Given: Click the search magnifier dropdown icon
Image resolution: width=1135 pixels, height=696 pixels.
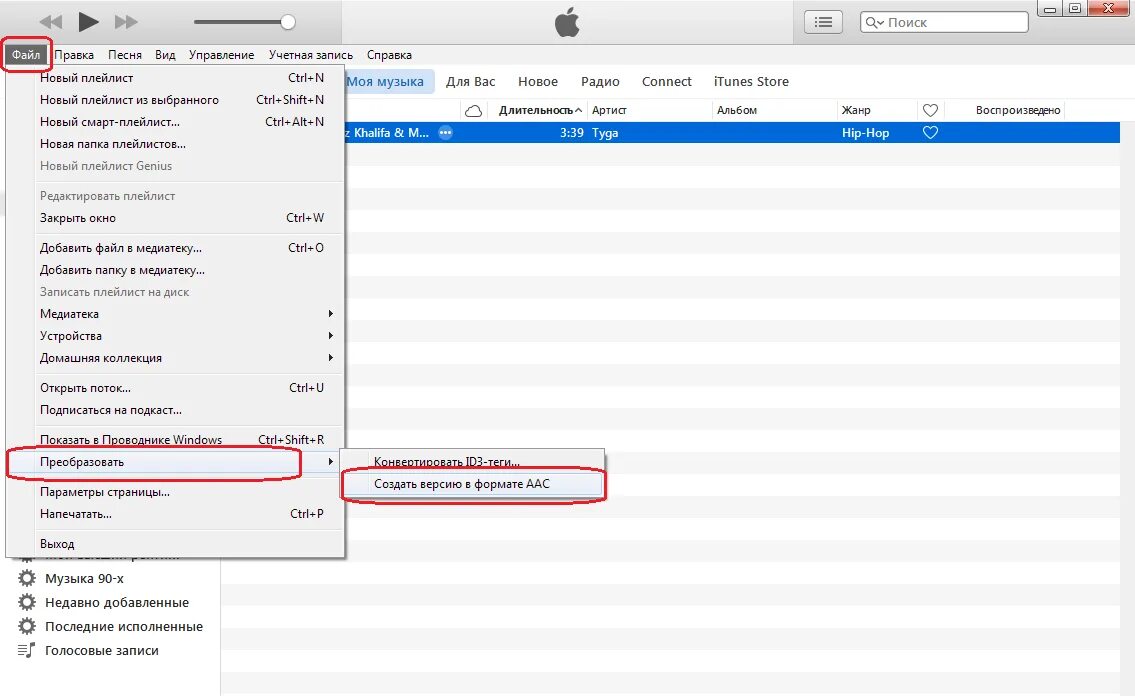Looking at the screenshot, I should tap(874, 22).
